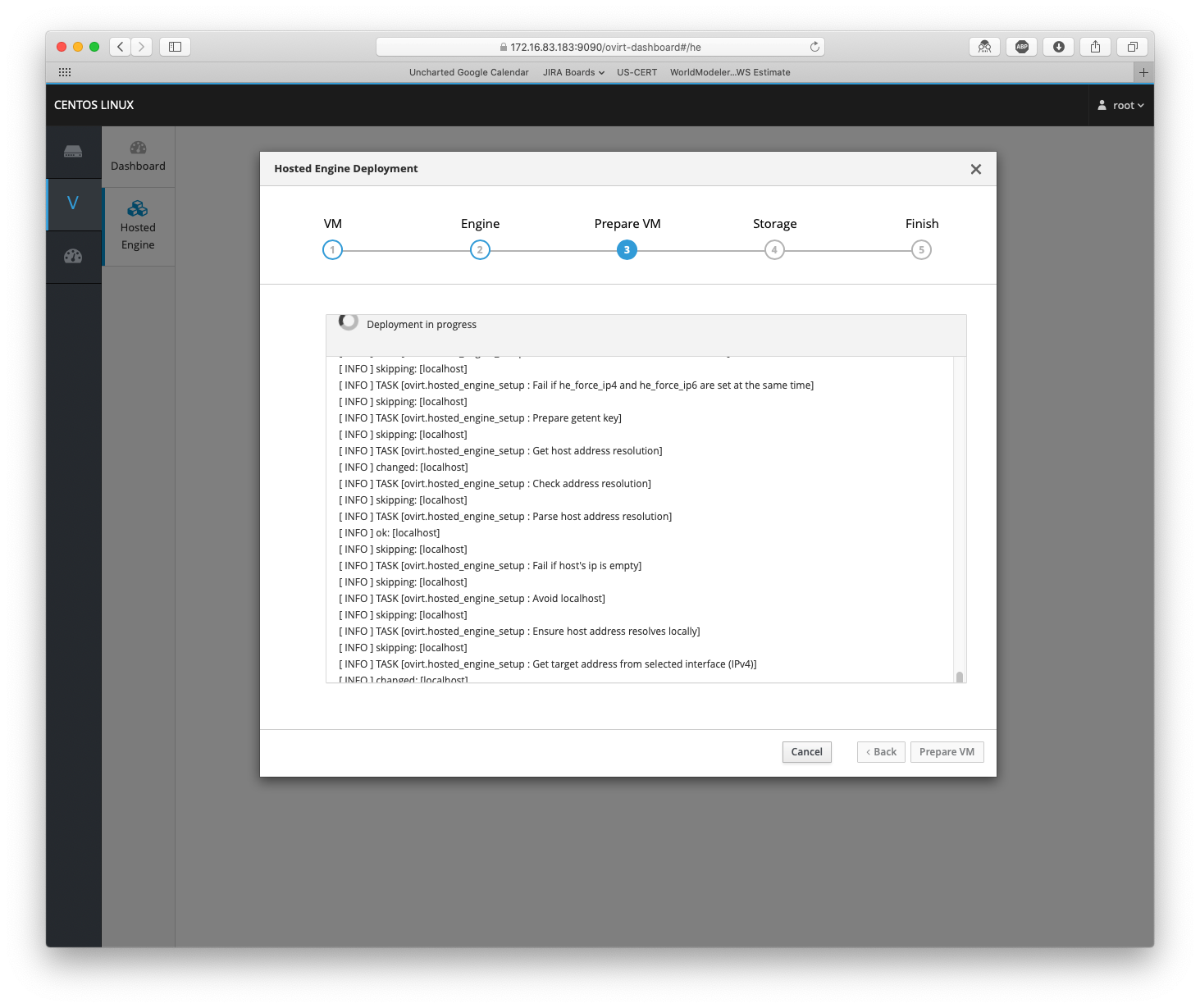1200x1008 pixels.
Task: Open the US-CERT bookmark
Action: (637, 72)
